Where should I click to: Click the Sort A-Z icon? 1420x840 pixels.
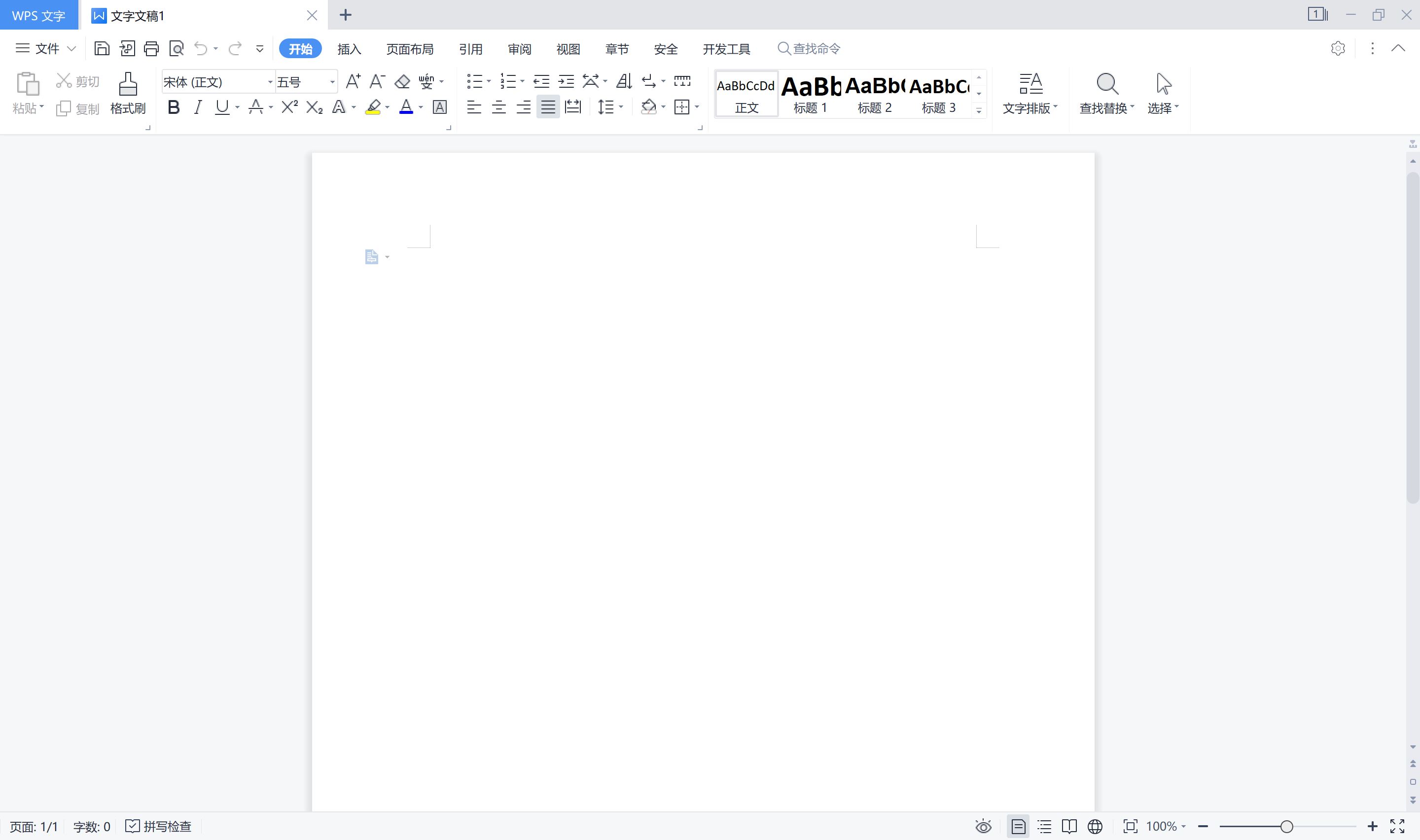pyautogui.click(x=624, y=81)
